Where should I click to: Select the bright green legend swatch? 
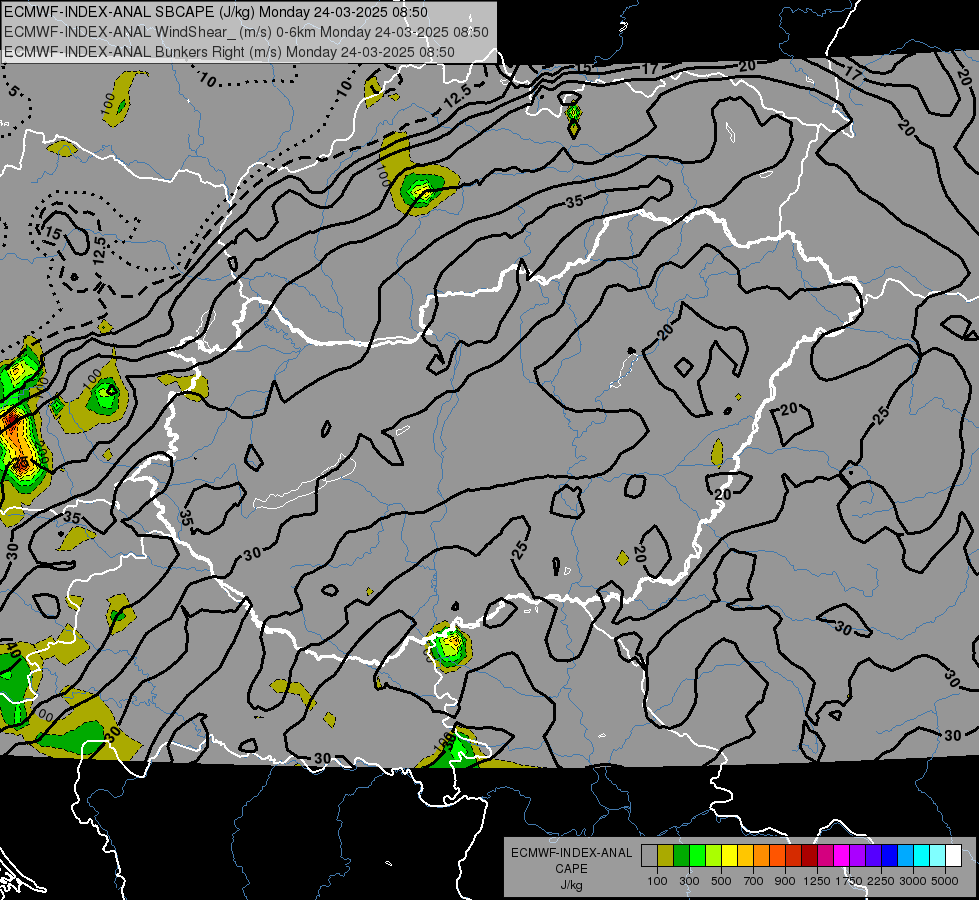tap(697, 855)
